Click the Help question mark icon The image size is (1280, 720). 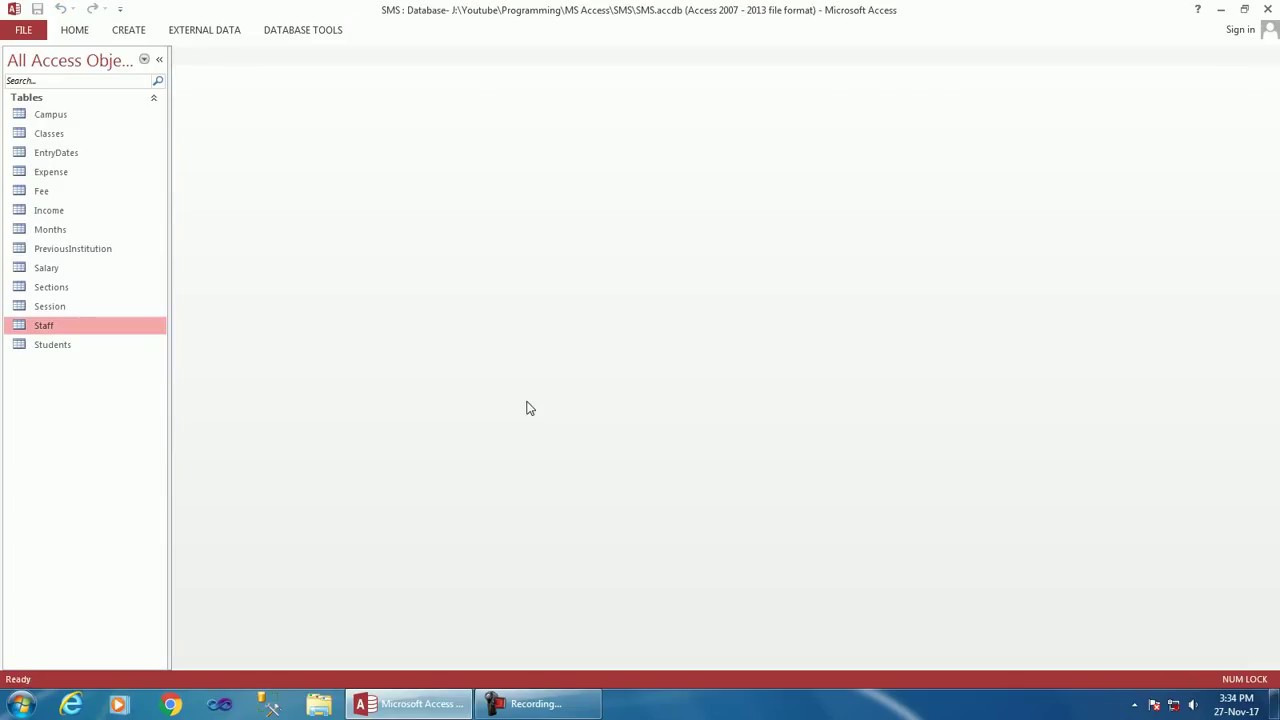[x=1197, y=9]
